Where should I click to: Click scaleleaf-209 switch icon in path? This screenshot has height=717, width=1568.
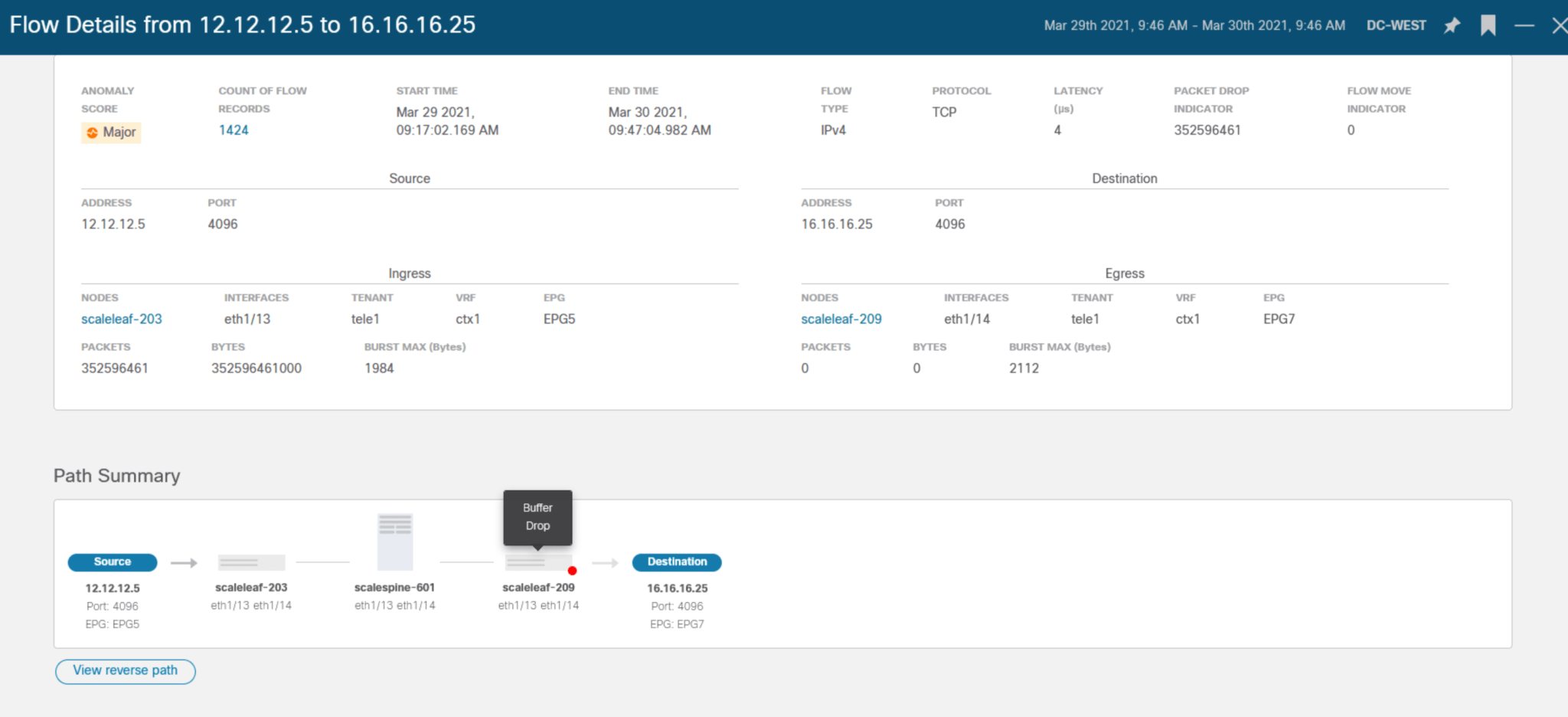click(538, 563)
